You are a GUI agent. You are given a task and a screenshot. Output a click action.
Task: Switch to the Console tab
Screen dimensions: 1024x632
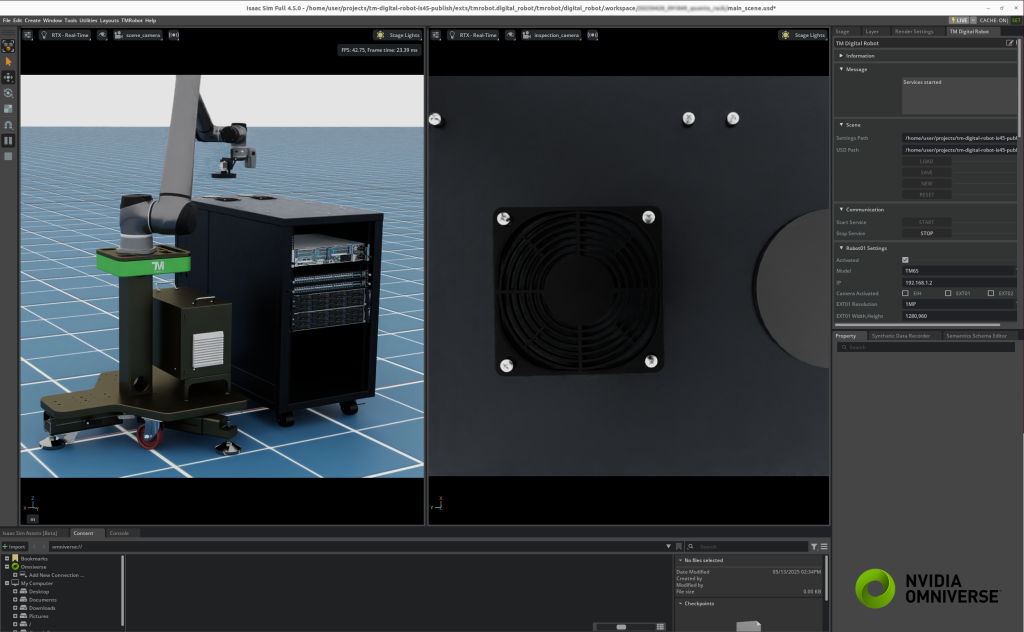(119, 533)
